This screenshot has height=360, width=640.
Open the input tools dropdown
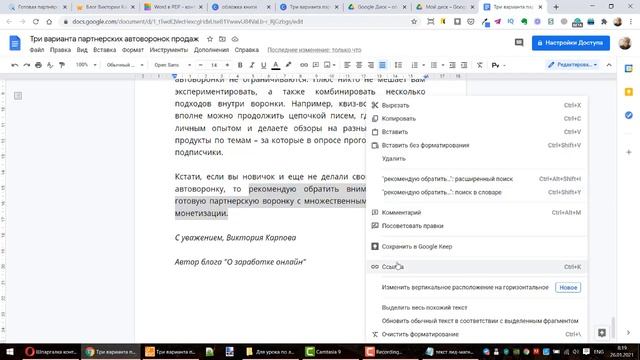click(498, 65)
